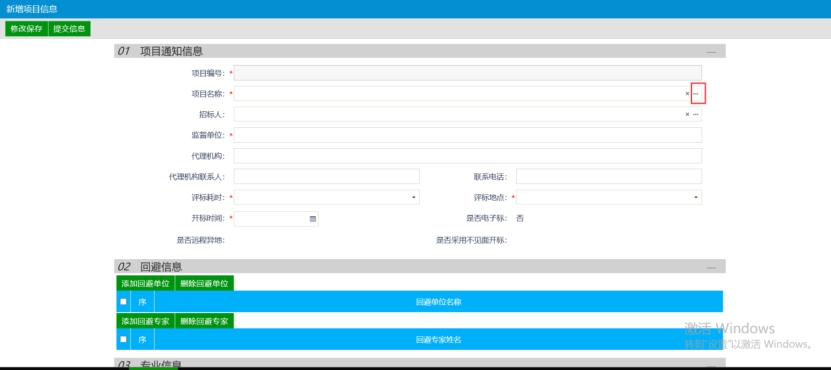Focus the 代理机构联系人 input field
The image size is (831, 370).
point(326,176)
